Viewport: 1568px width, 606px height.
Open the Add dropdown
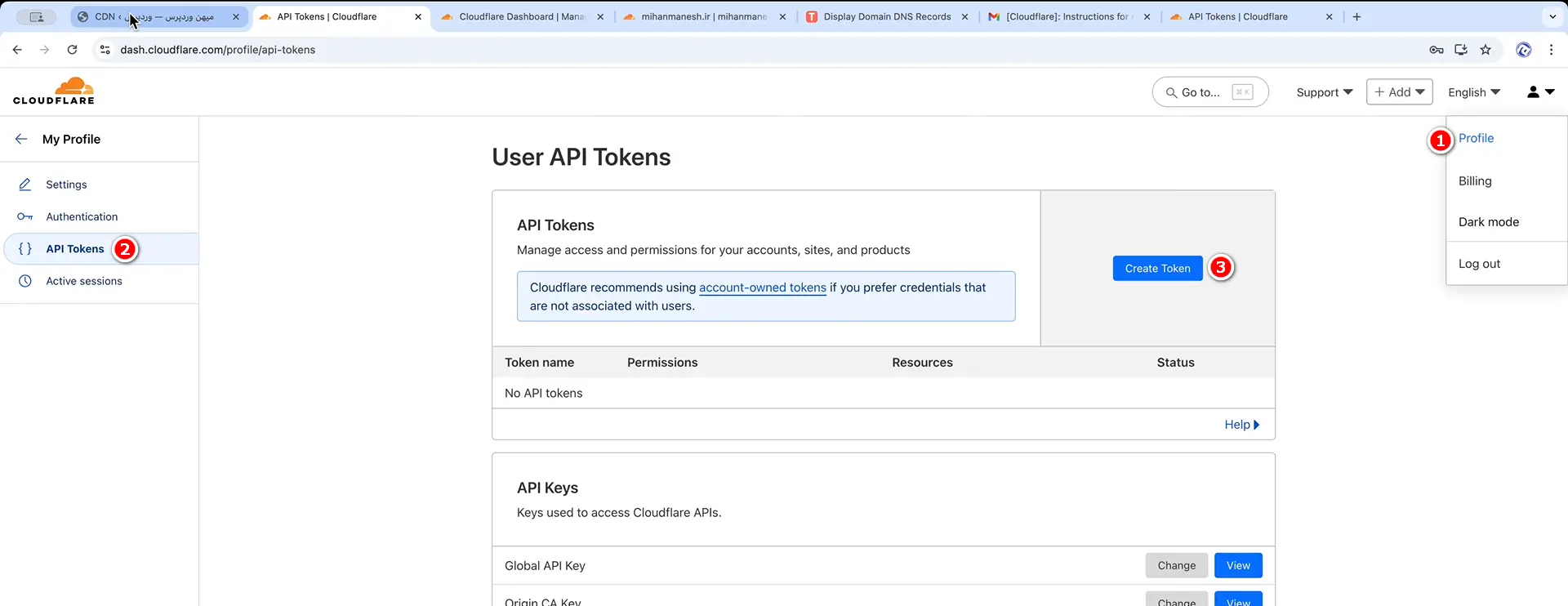point(1400,92)
